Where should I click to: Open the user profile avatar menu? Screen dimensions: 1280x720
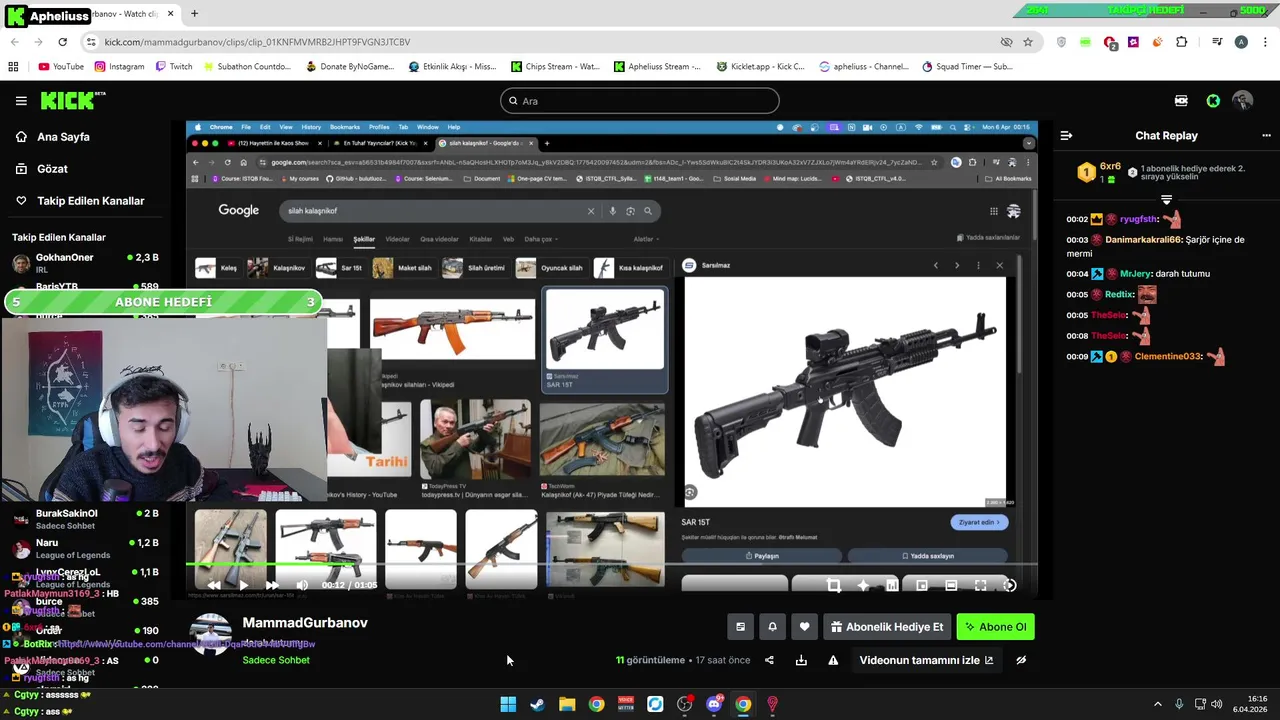tap(1243, 101)
